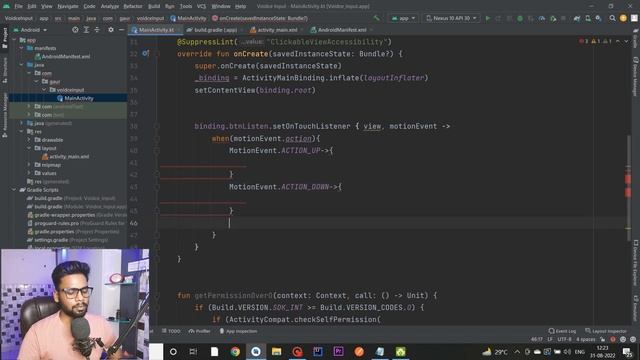Click the UTF-8 encoding status item
The image size is (640, 360).
pos(564,339)
